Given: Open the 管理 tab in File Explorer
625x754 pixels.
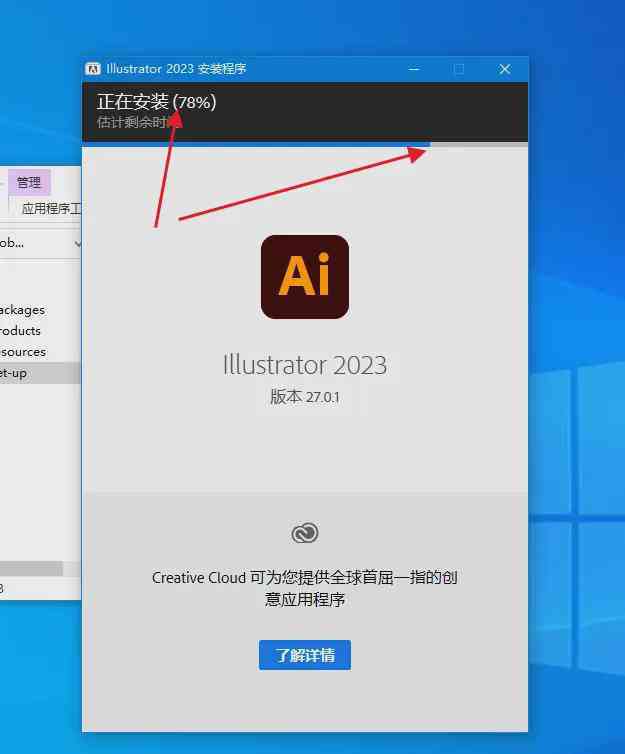Looking at the screenshot, I should 29,182.
